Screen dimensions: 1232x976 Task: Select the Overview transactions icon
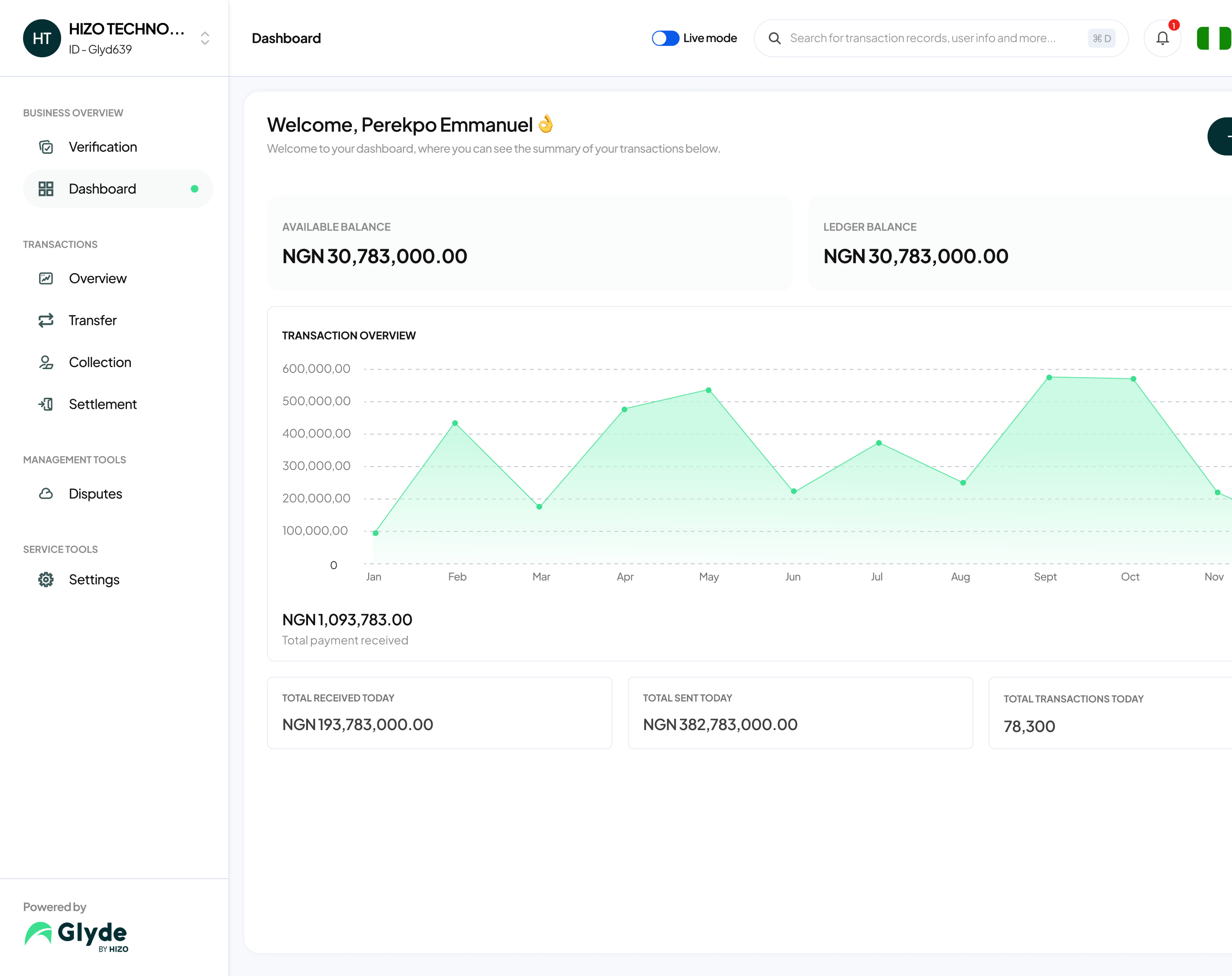pyautogui.click(x=46, y=278)
